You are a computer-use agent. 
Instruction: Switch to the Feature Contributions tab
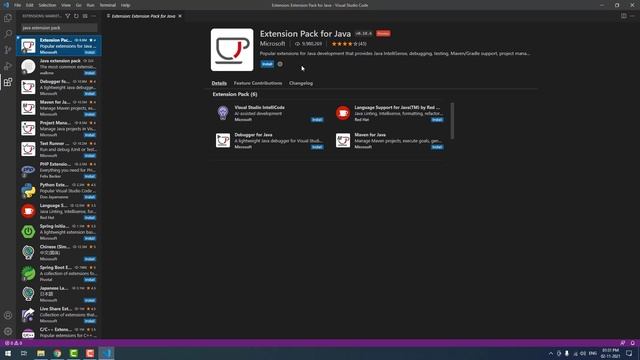coord(258,83)
